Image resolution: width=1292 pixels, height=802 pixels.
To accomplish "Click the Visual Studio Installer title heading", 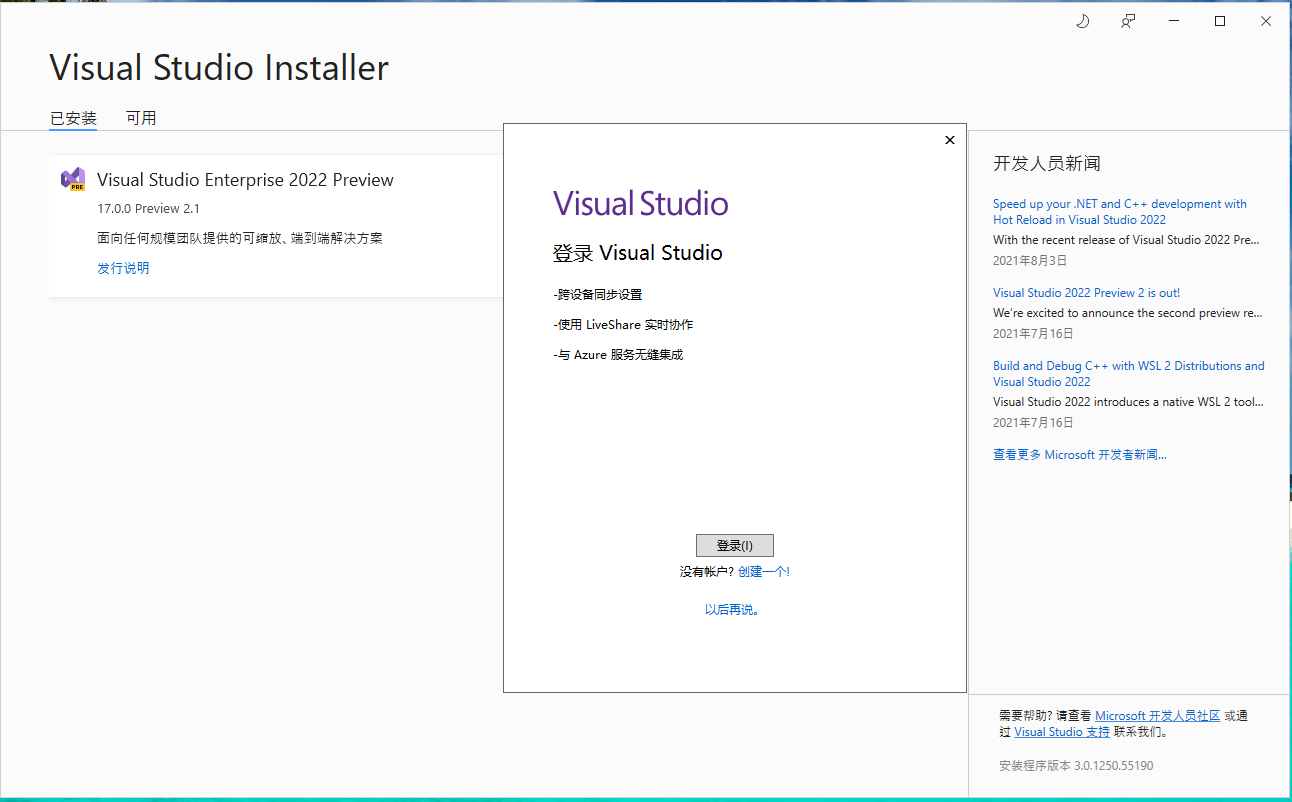I will point(219,68).
